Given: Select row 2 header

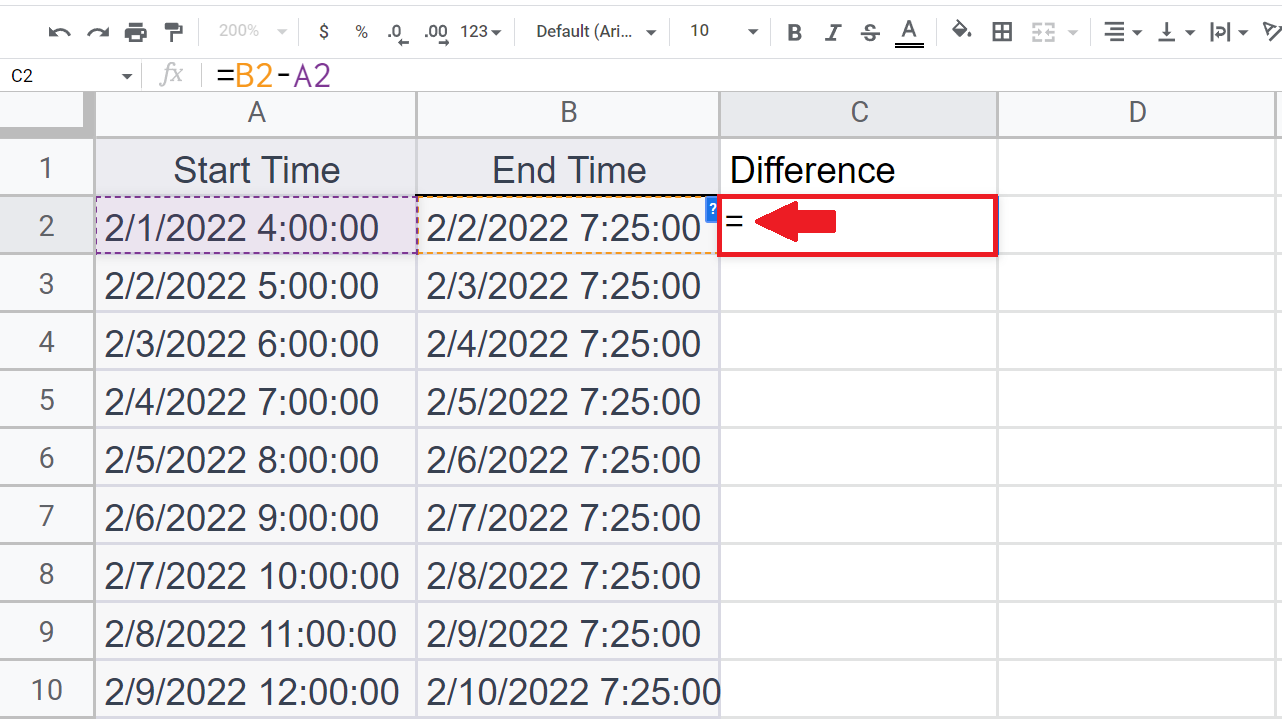Looking at the screenshot, I should tap(47, 225).
